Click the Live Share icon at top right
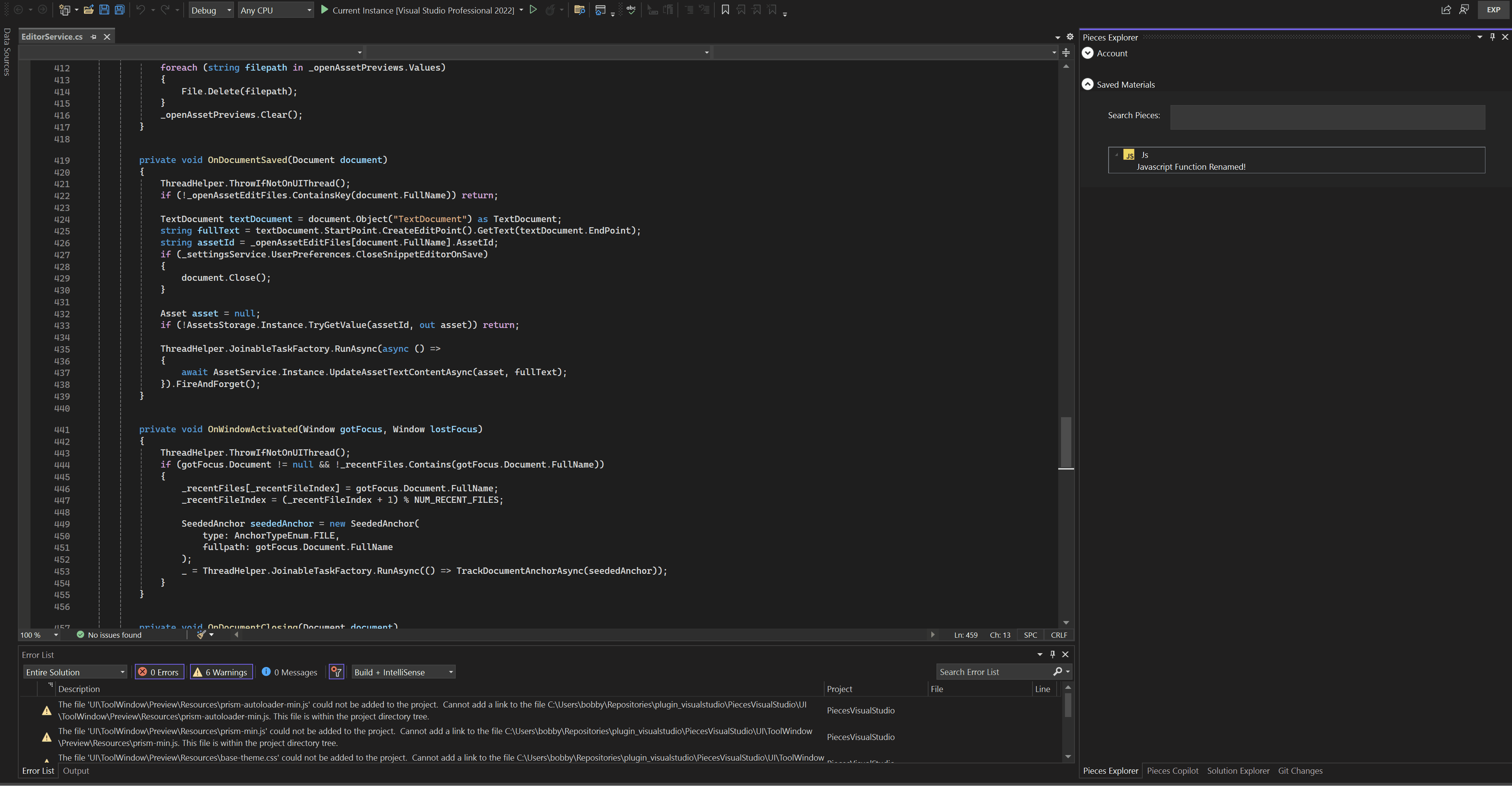1512x786 pixels. pos(1446,10)
